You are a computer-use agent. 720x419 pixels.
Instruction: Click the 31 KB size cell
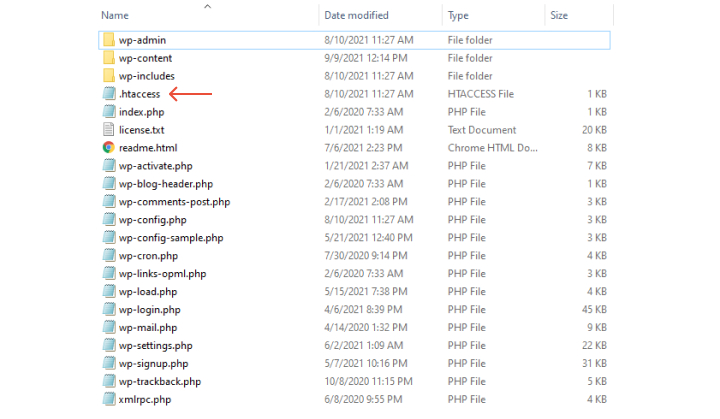[x=594, y=363]
